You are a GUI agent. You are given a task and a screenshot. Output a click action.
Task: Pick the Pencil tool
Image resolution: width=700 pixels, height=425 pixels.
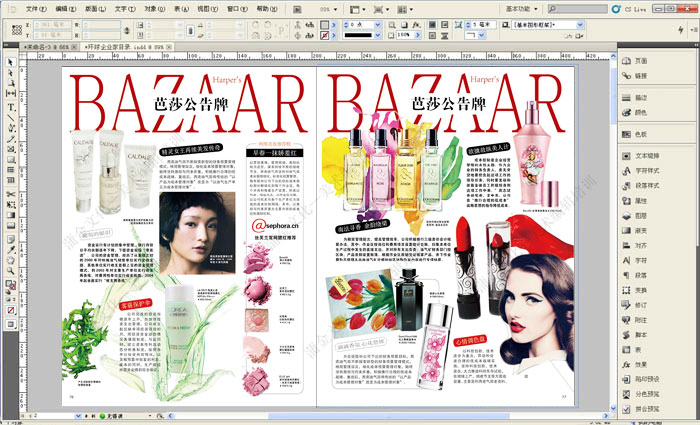tap(11, 139)
